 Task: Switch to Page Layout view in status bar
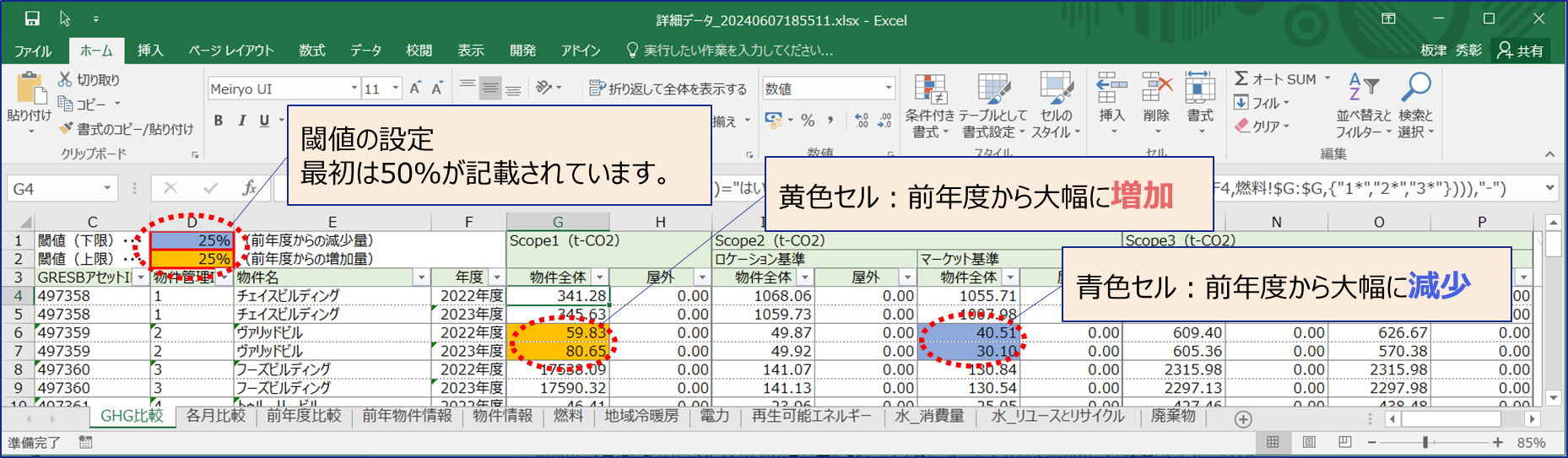1309,442
